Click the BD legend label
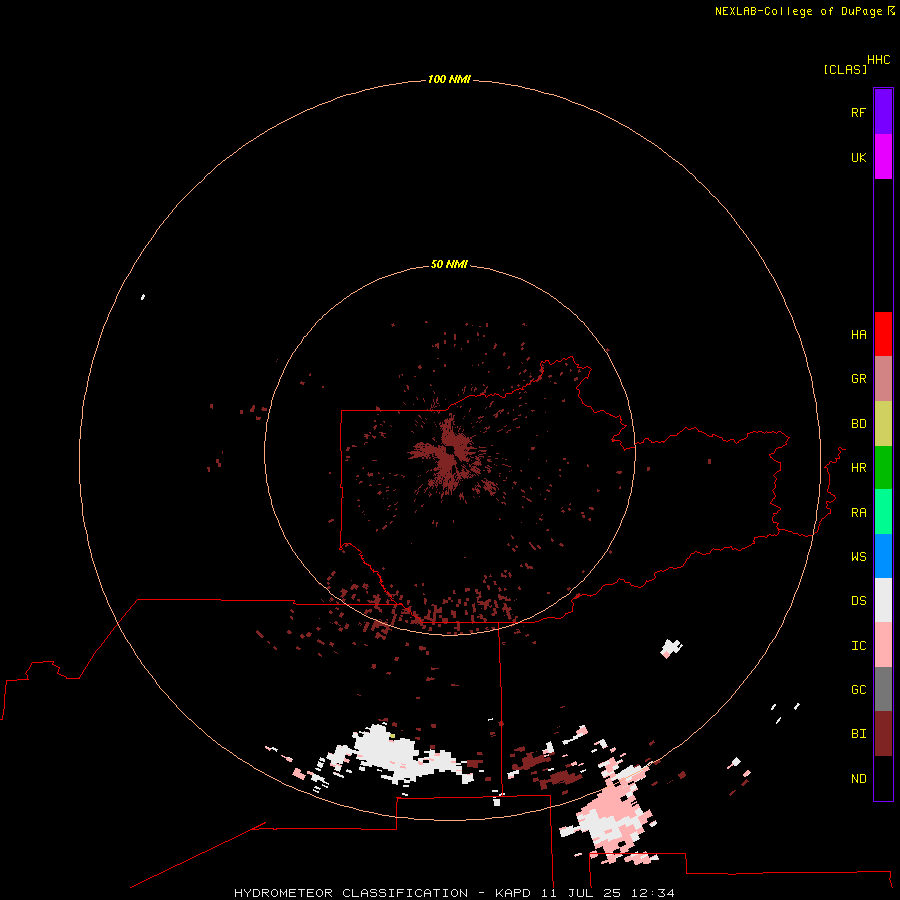This screenshot has height=900, width=900. click(859, 424)
